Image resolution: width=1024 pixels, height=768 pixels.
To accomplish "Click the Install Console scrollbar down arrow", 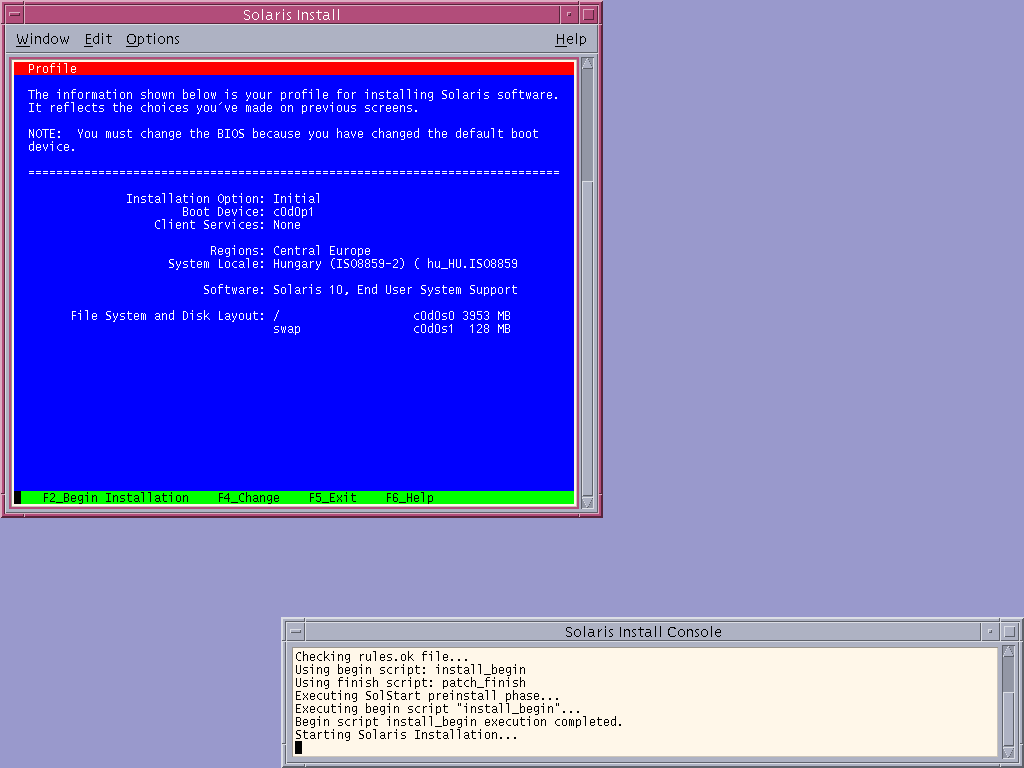I will (1008, 753).
